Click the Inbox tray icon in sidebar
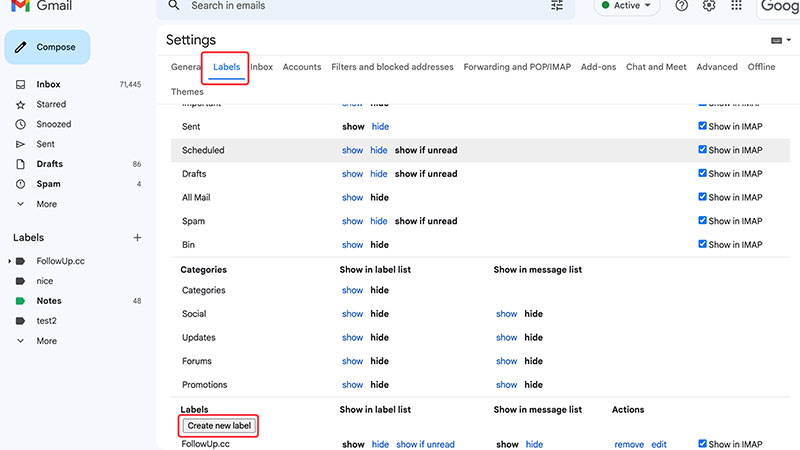 tap(20, 84)
